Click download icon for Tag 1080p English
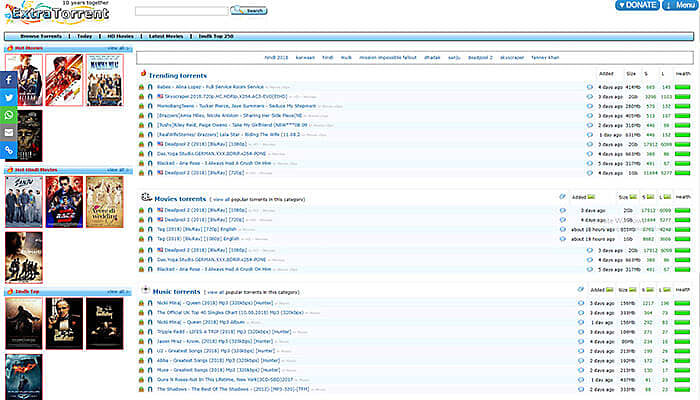 pos(142,239)
